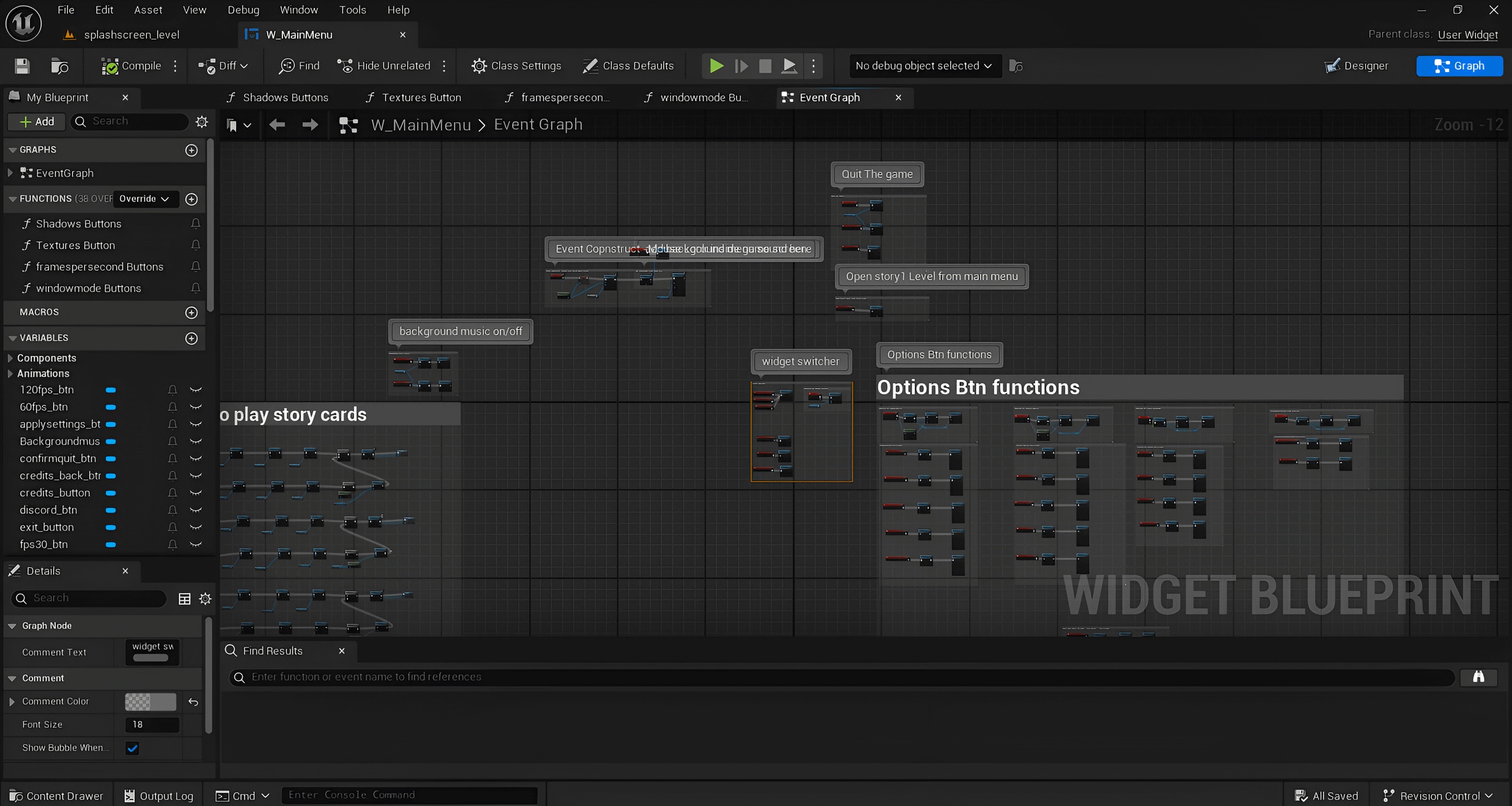
Task: Open the Diff dropdown
Action: coord(223,66)
